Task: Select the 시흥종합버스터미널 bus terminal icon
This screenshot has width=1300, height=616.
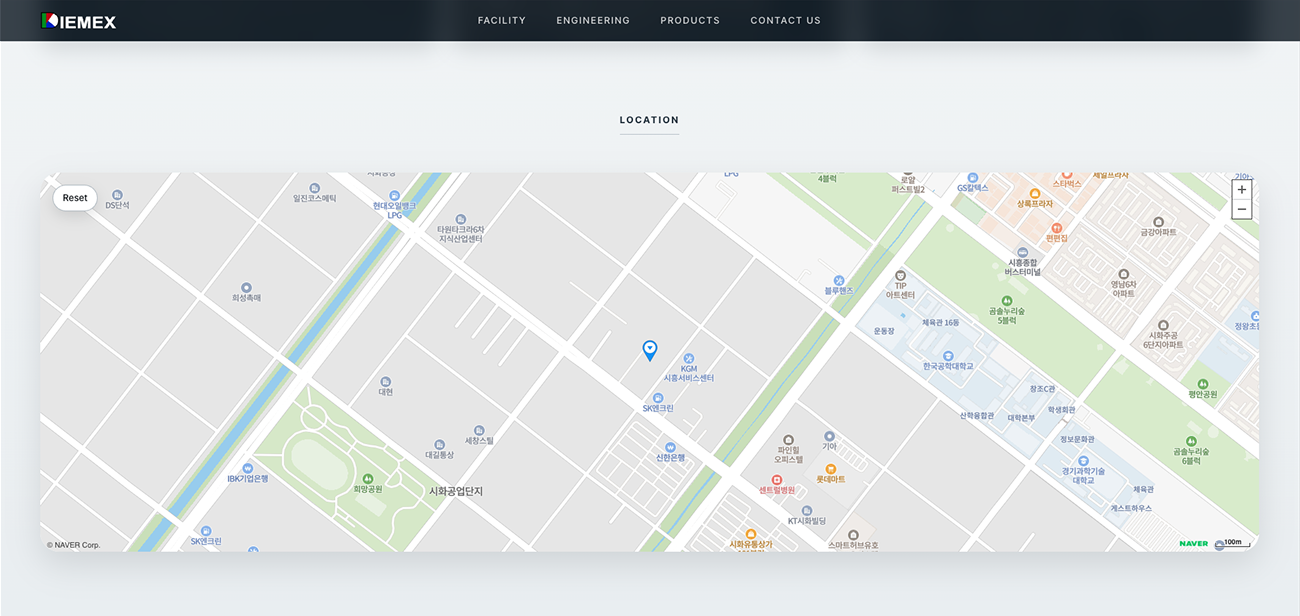Action: point(1022,253)
